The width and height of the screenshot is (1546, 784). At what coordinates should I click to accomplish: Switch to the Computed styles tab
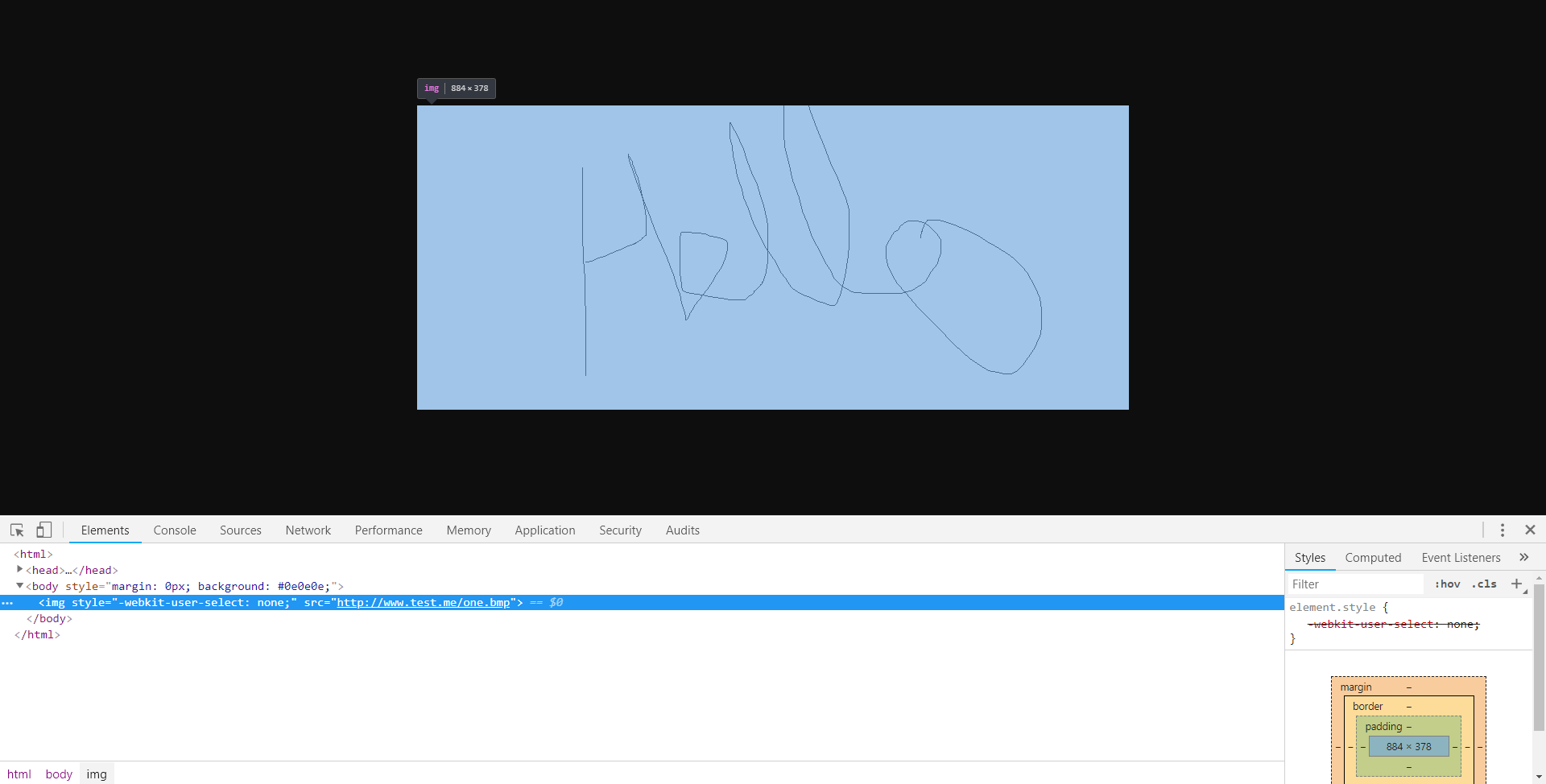coord(1373,558)
